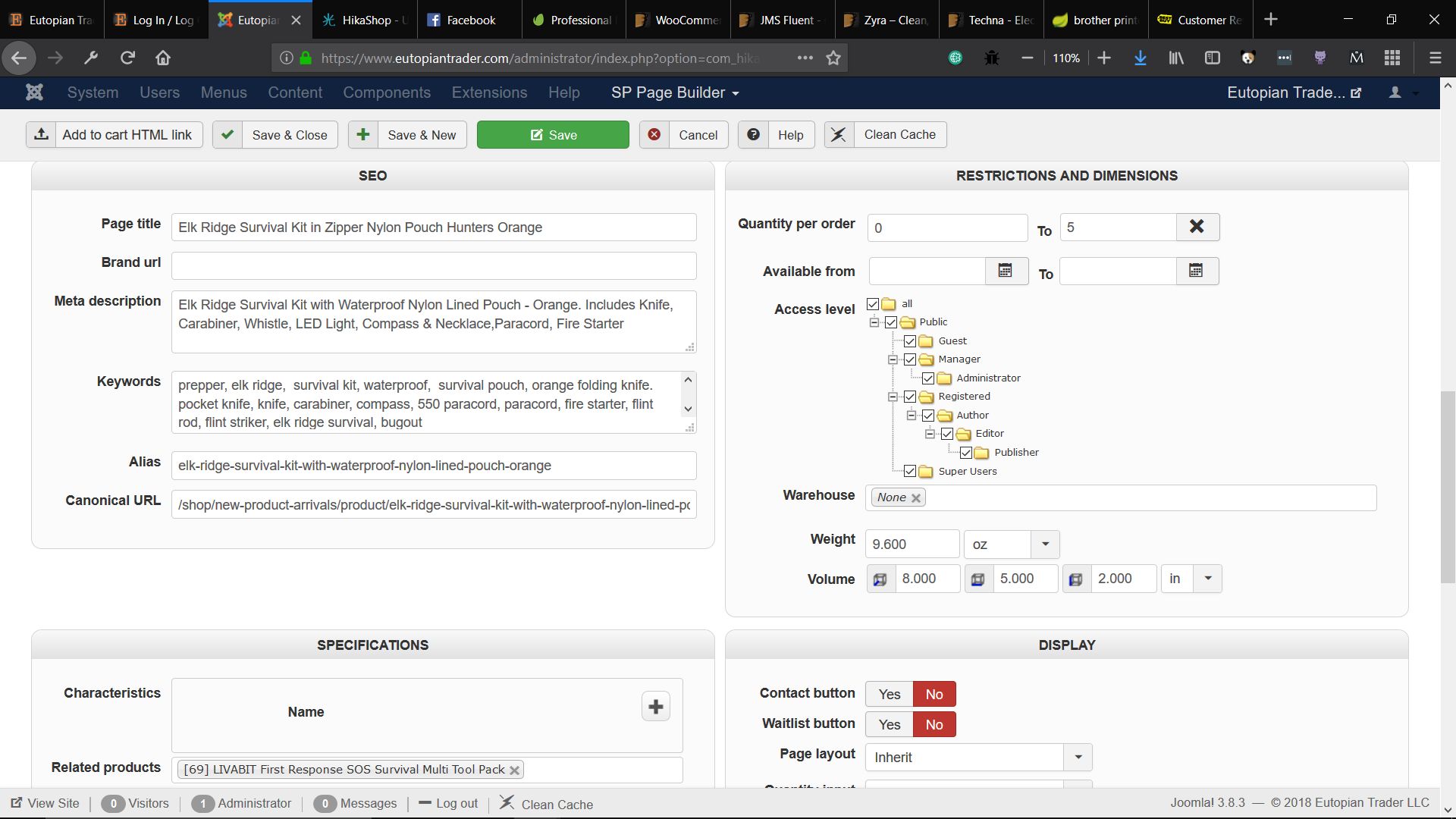Viewport: 1456px width, 819px height.
Task: Clear the quantity per order limit with X
Action: pos(1197,227)
